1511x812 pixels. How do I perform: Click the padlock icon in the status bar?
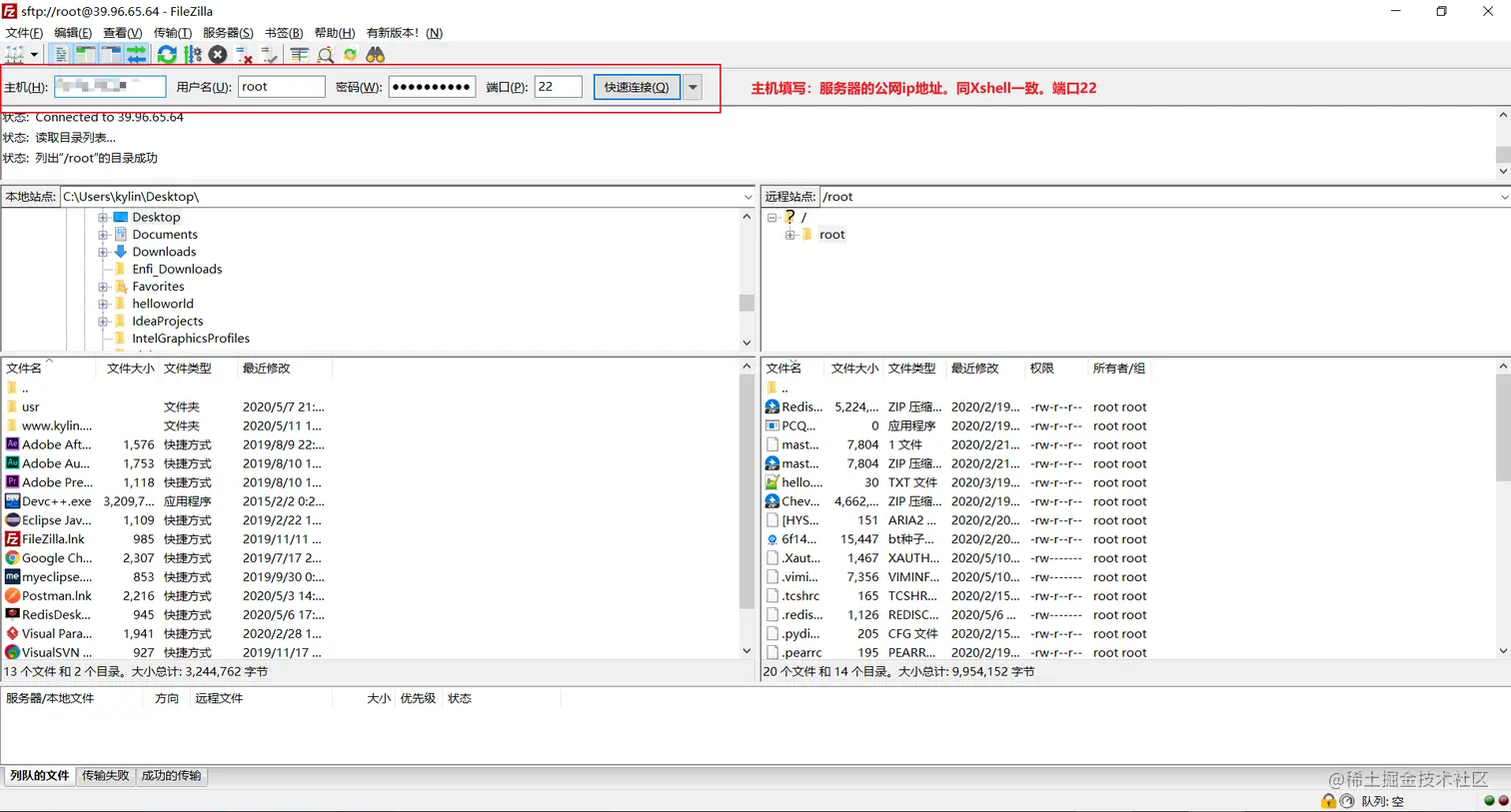[x=1328, y=801]
